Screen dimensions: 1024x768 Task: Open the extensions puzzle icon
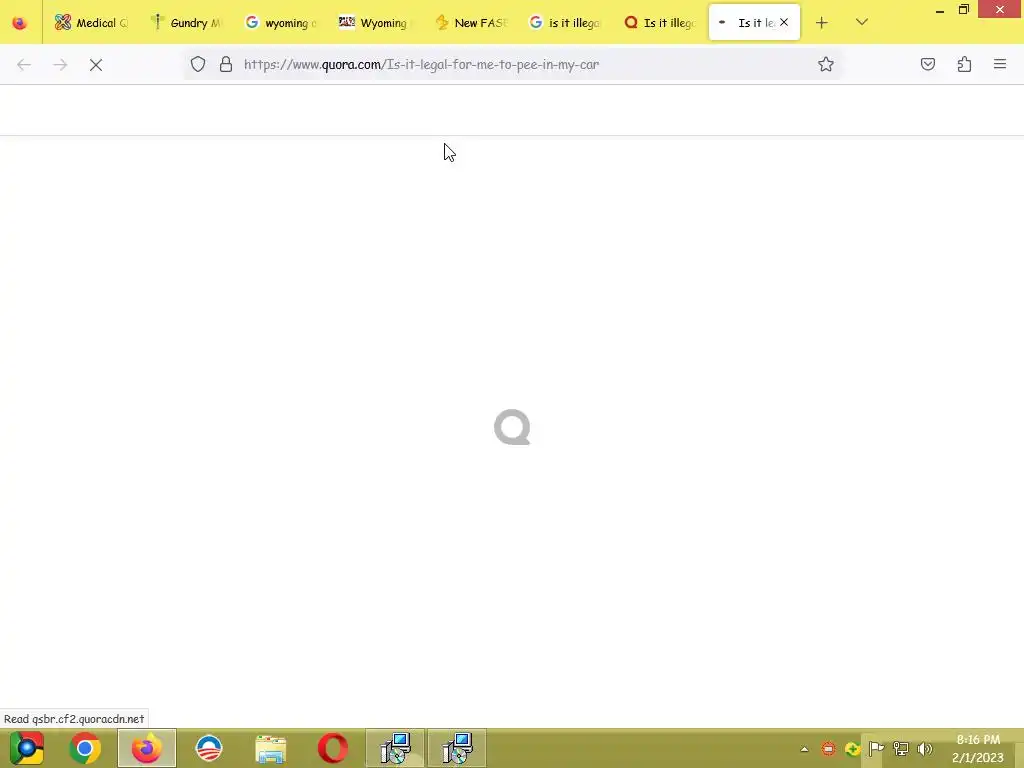[964, 64]
